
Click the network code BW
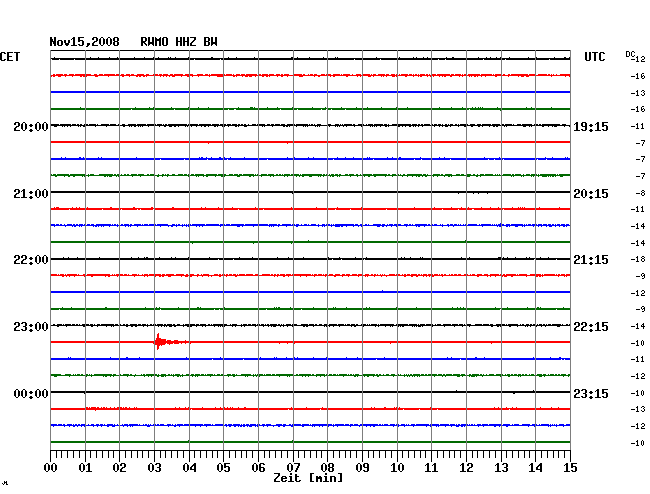(x=210, y=42)
